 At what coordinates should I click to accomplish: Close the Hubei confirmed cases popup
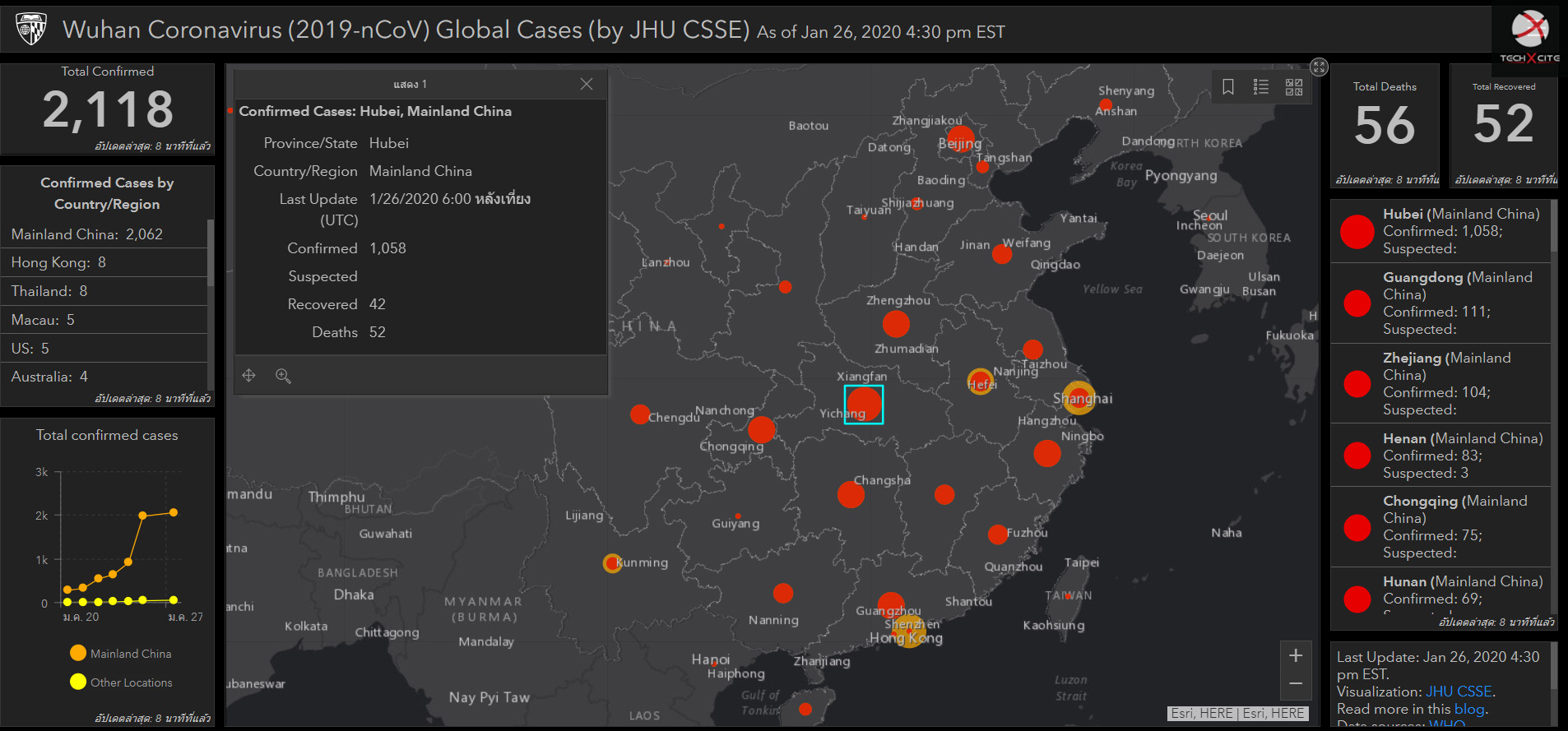[x=587, y=84]
